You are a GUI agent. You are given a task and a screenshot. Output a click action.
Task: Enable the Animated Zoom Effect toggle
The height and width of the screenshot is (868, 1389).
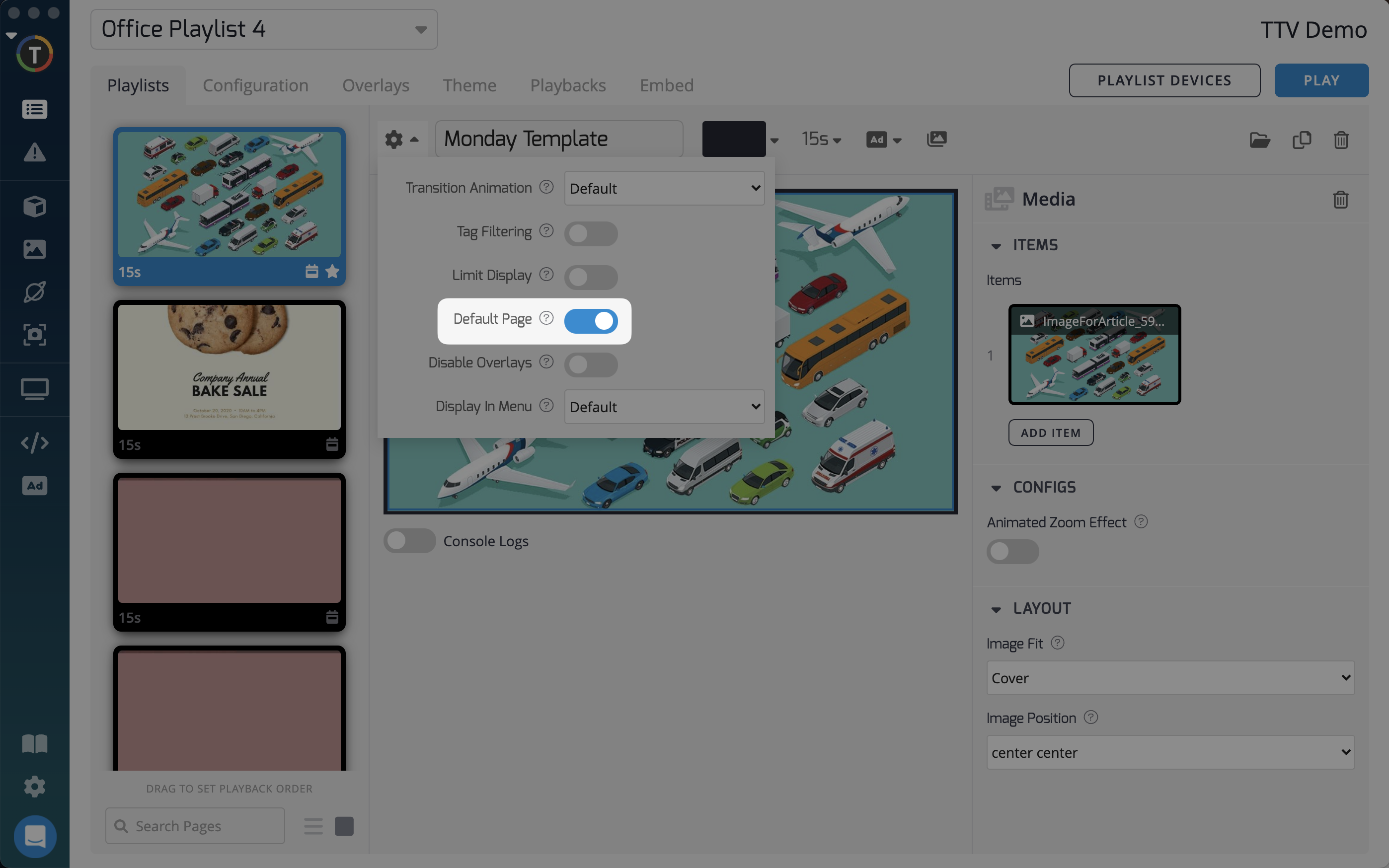1012,552
